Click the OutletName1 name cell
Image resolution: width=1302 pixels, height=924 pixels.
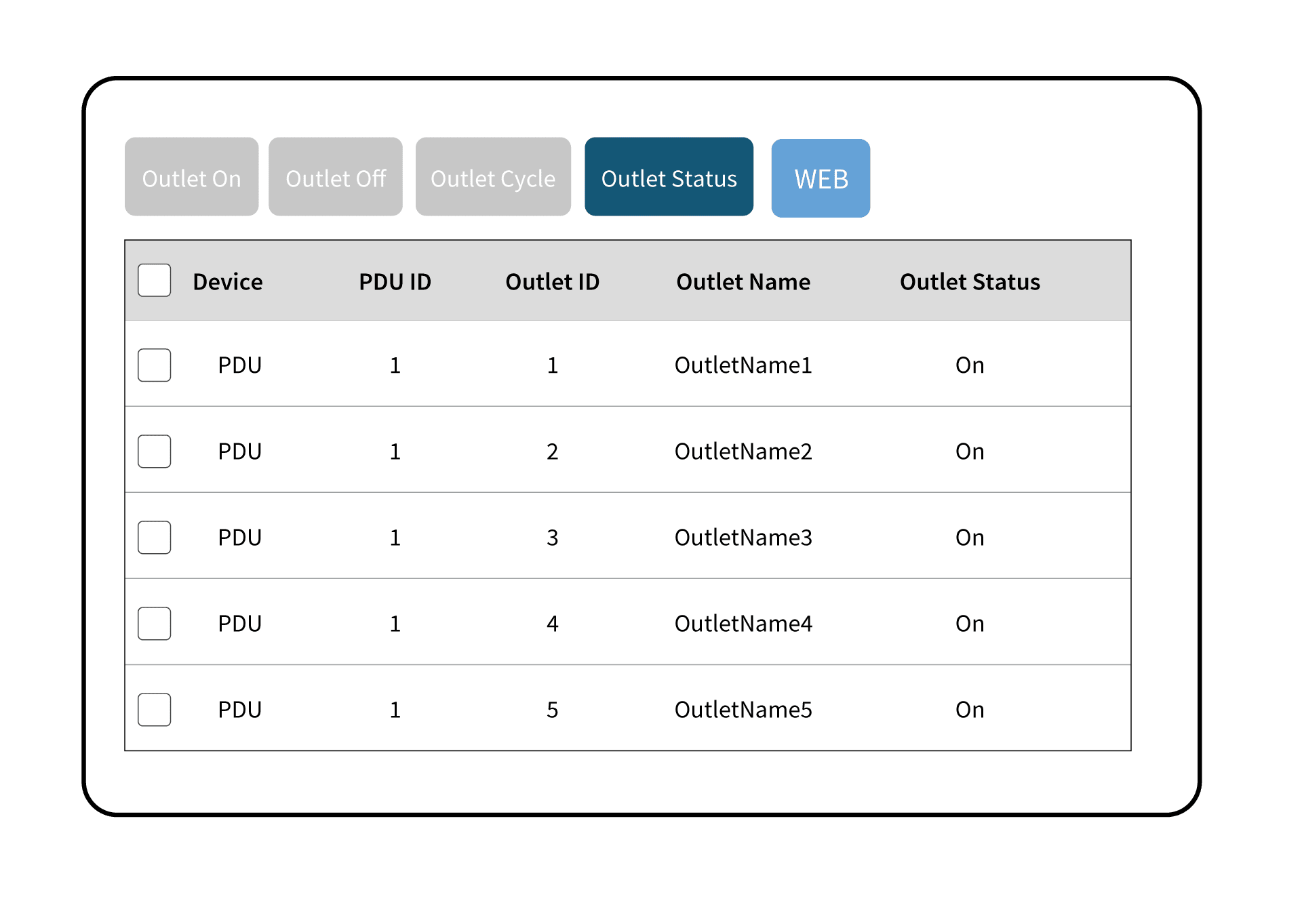coord(743,365)
